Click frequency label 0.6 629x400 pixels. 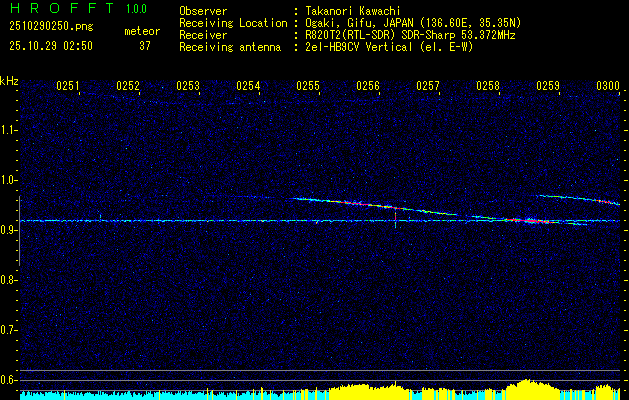(x=8, y=380)
